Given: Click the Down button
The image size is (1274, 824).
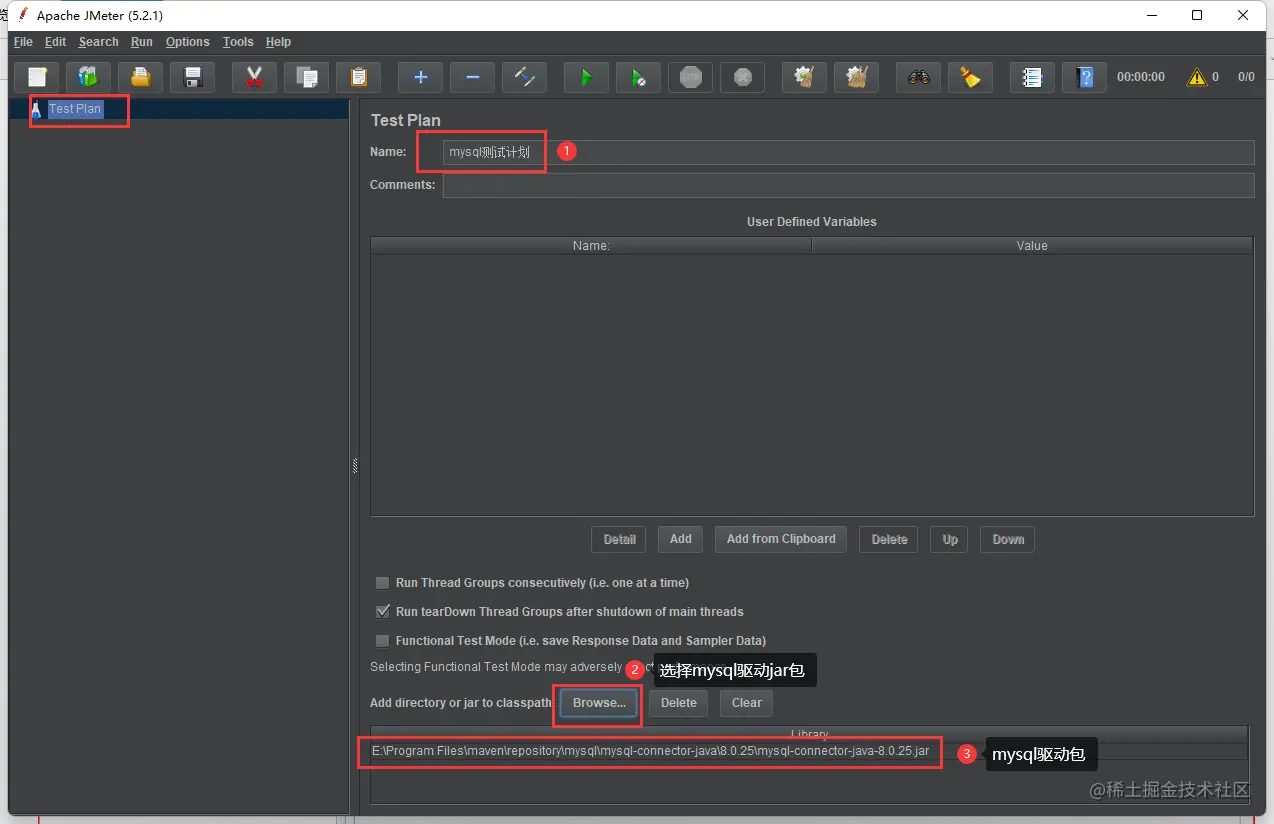Looking at the screenshot, I should pos(1008,539).
